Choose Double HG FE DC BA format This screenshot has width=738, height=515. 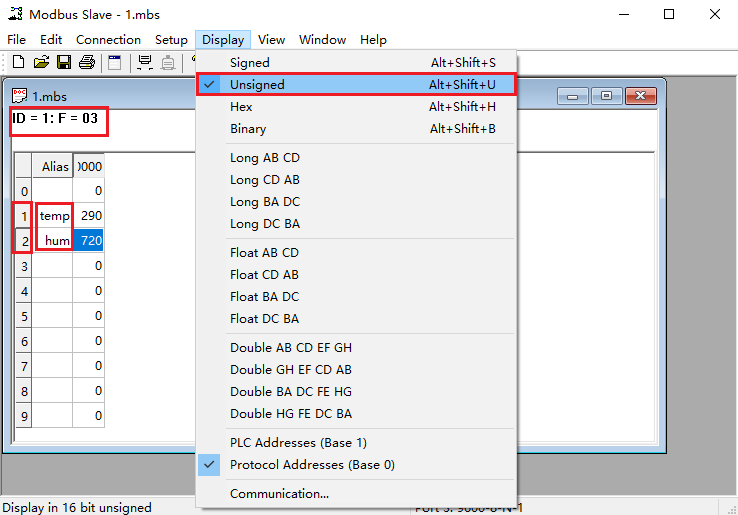point(356,414)
